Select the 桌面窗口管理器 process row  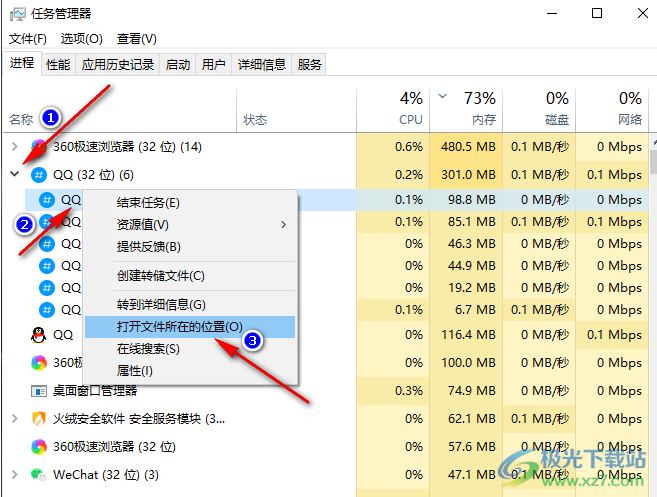pos(326,391)
